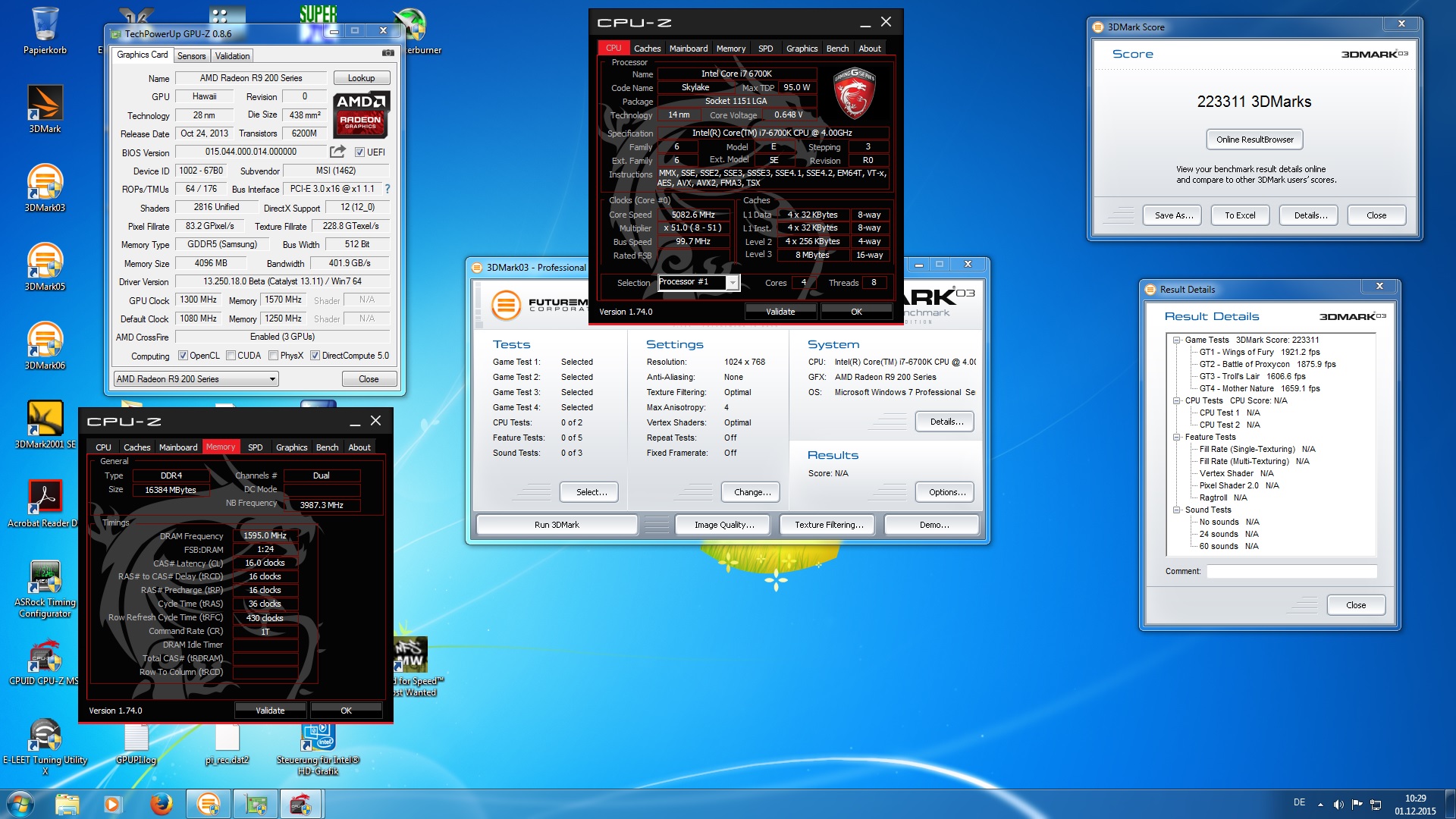Show hidden tray icons arrow

(1320, 805)
